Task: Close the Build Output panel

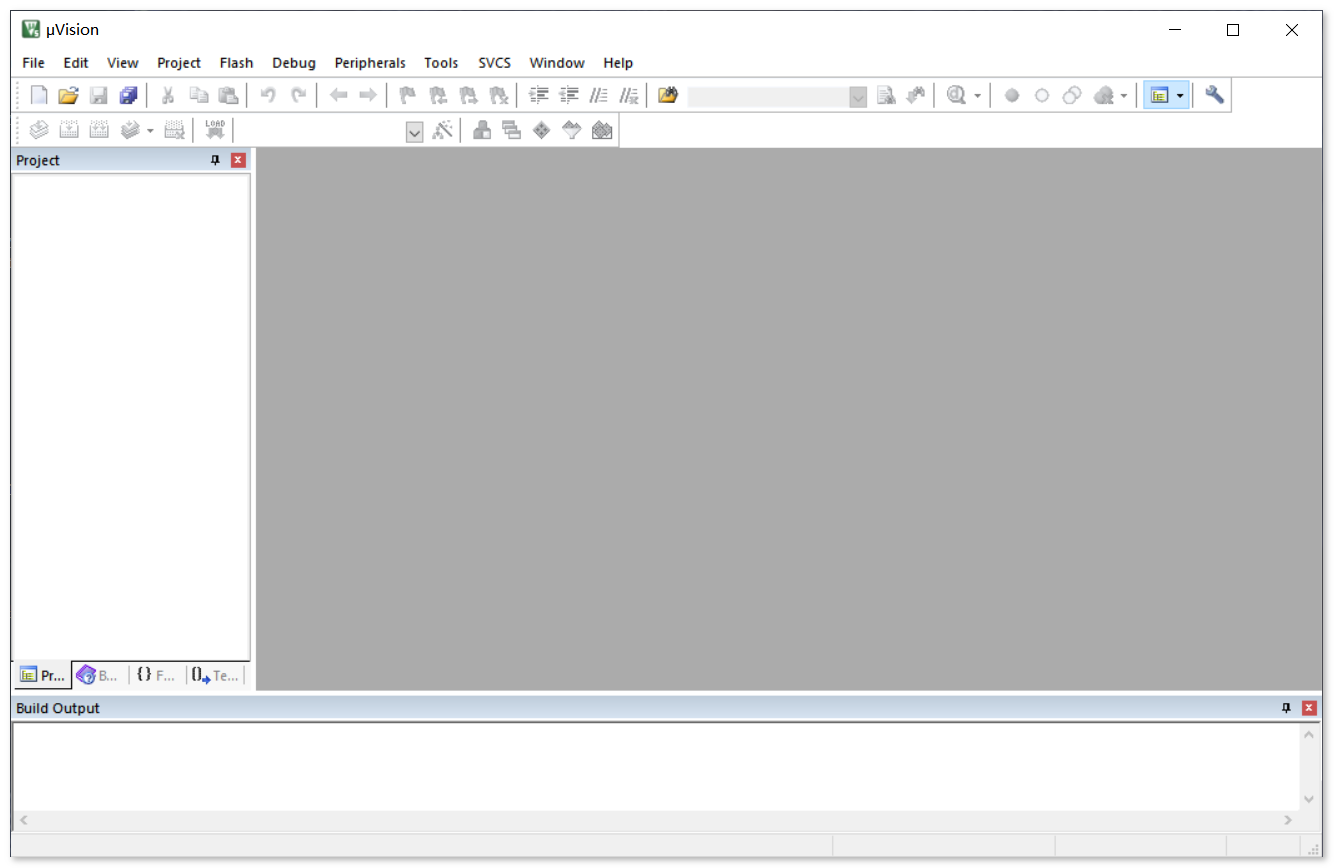Action: [1309, 708]
